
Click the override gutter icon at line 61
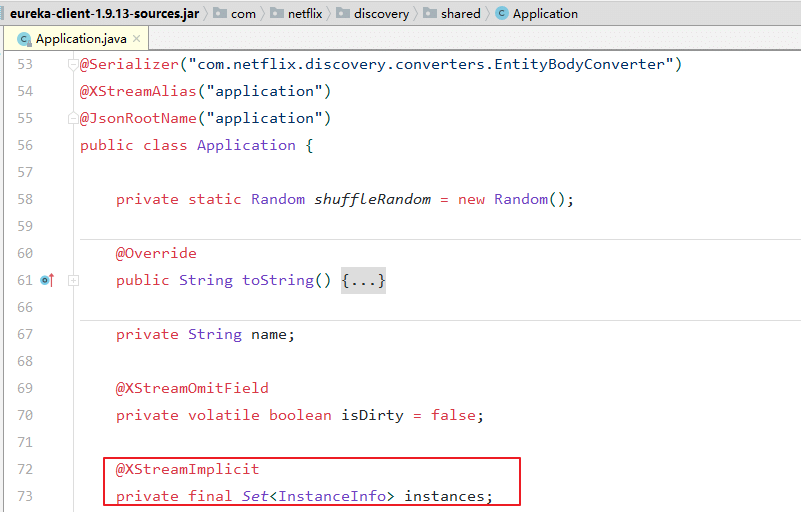pos(46,281)
